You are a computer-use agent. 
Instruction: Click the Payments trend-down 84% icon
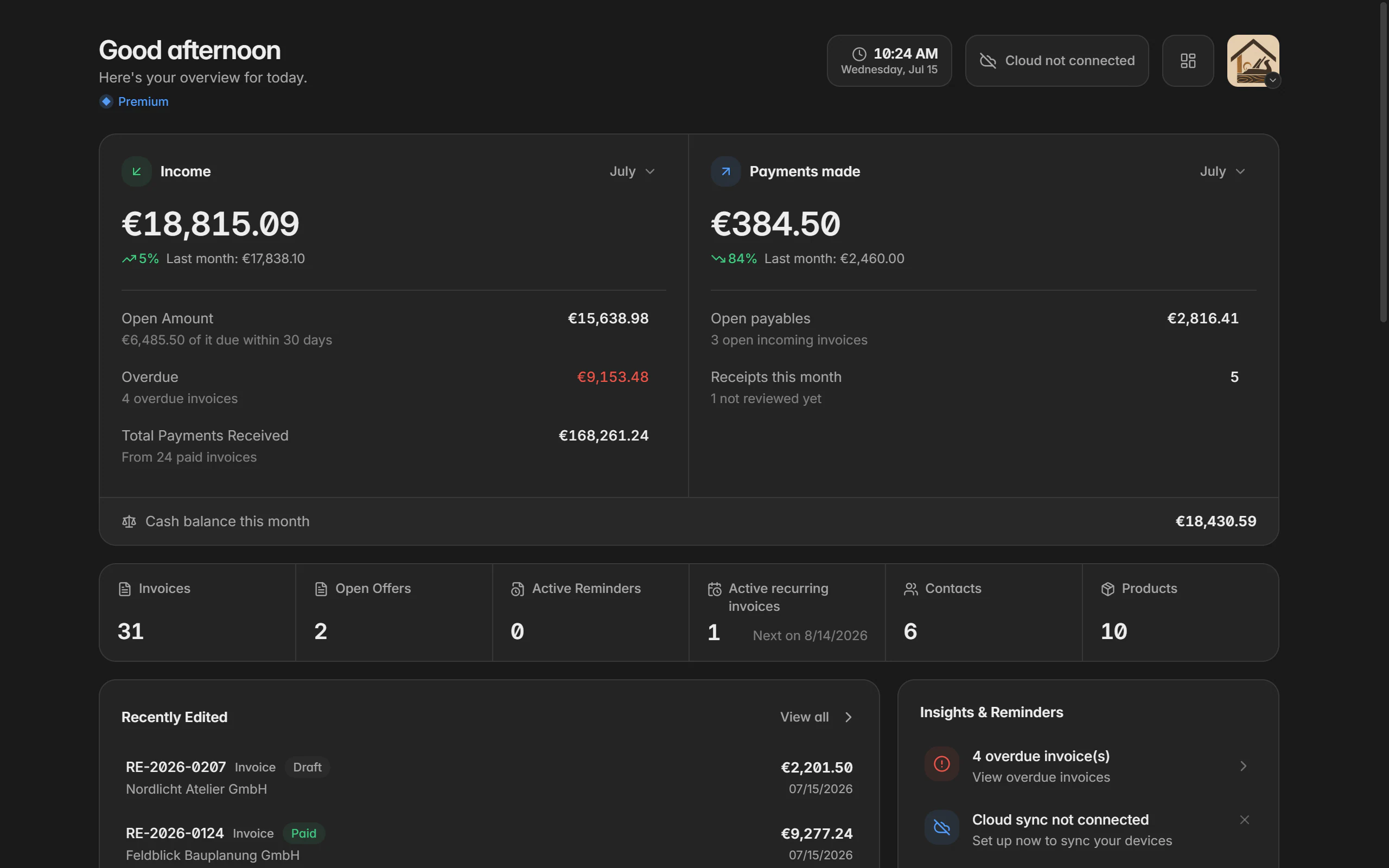pos(718,259)
